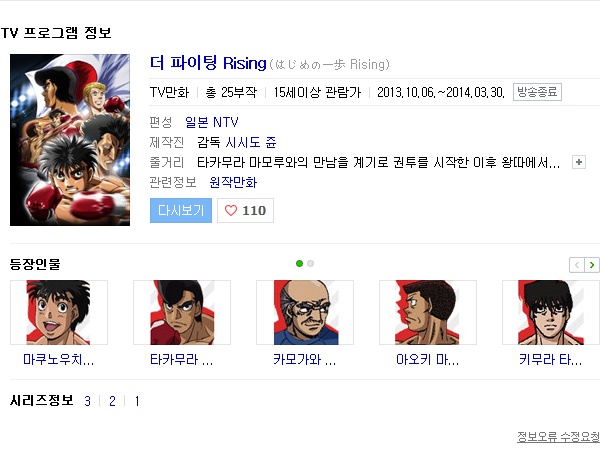This screenshot has width=600, height=474.
Task: Select the second gray carousel page dot
Action: [x=310, y=263]
